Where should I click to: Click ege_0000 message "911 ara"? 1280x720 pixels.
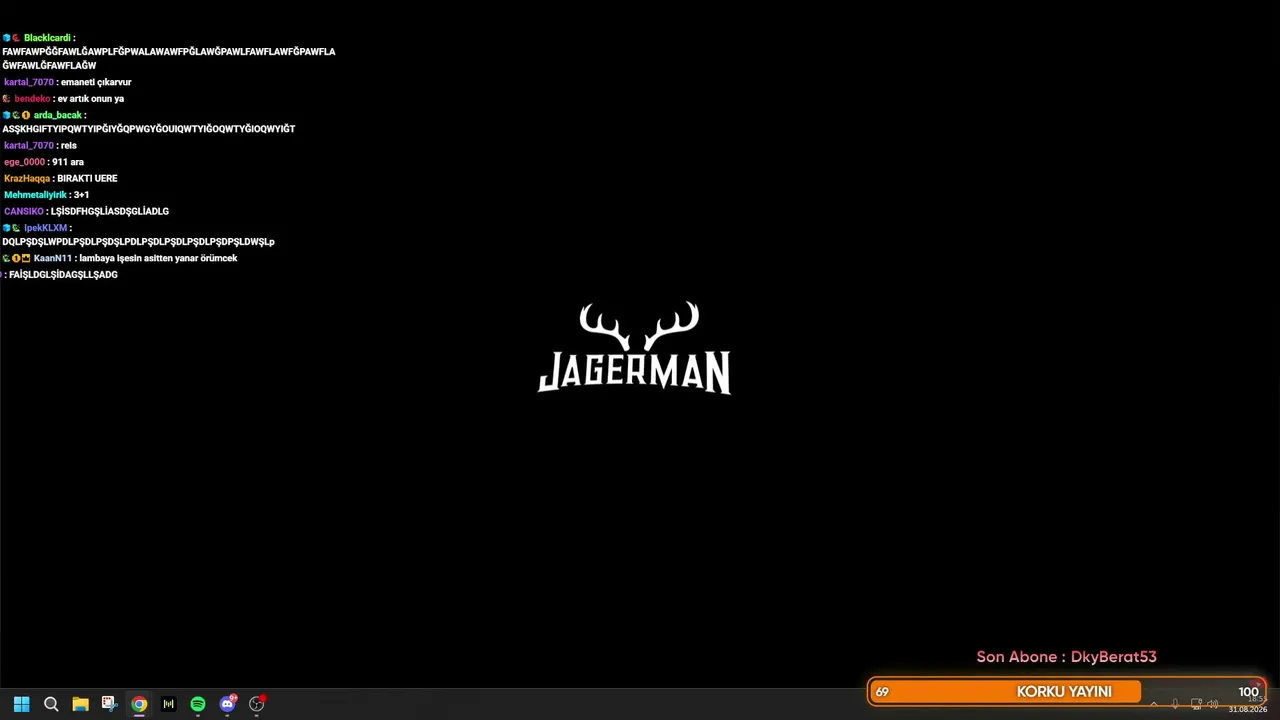coord(44,162)
